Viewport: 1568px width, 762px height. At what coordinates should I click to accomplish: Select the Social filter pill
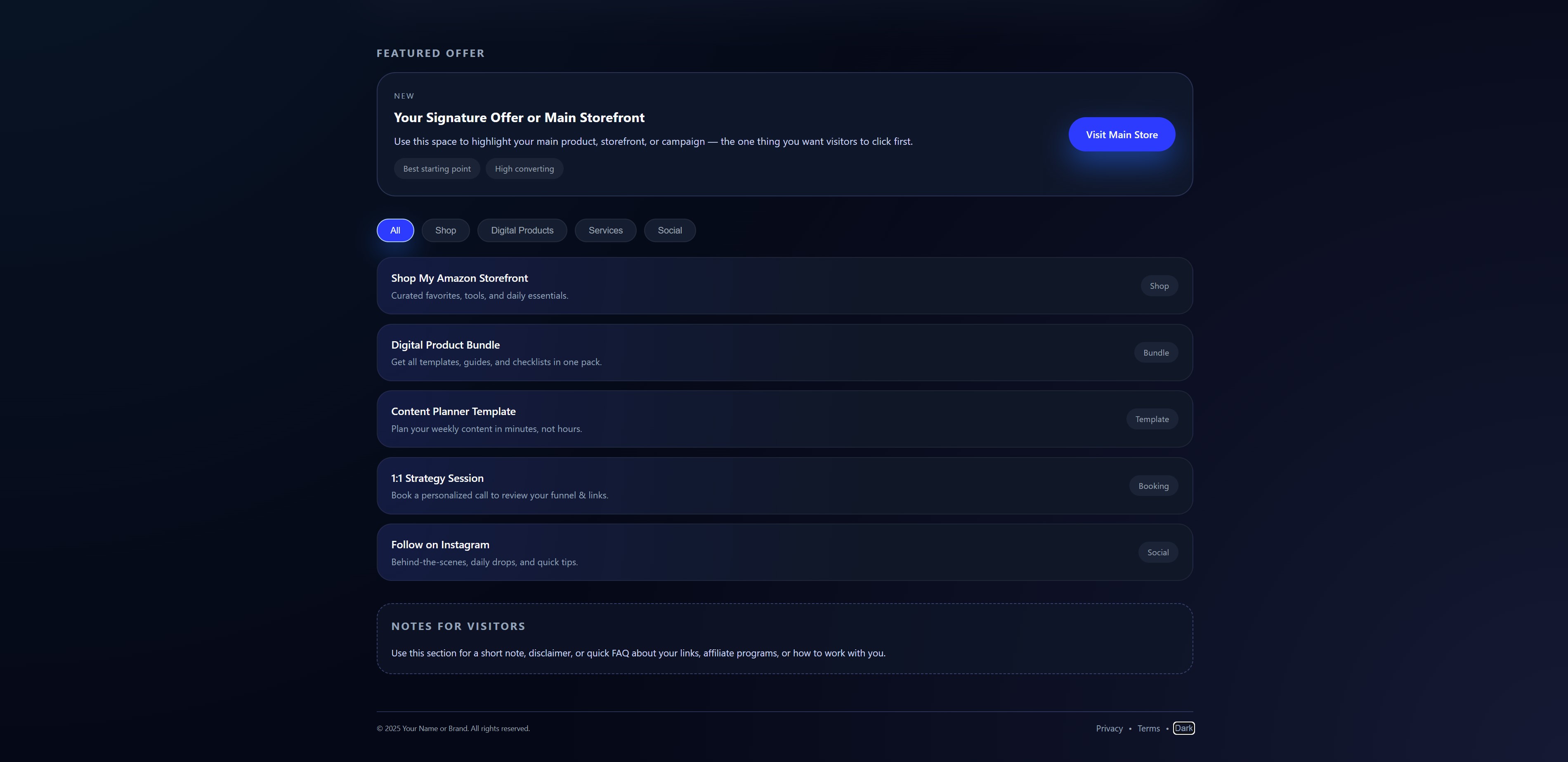pos(670,230)
